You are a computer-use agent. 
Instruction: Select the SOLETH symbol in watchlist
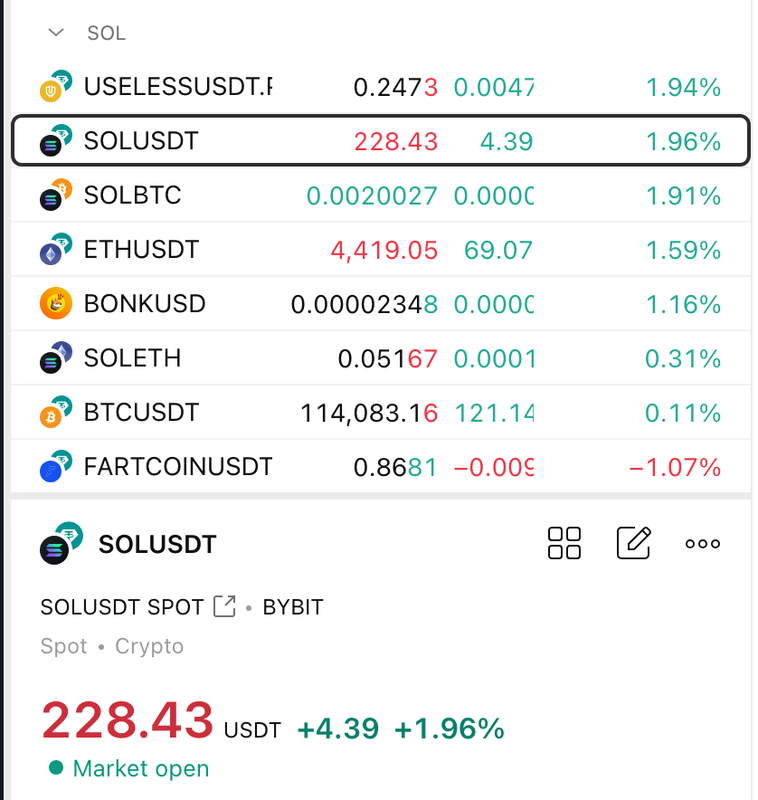pos(132,358)
